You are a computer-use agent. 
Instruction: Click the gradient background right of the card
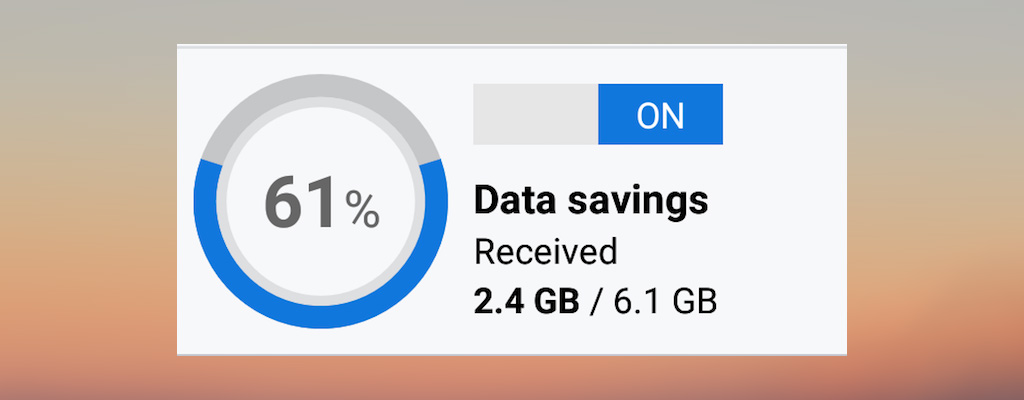pyautogui.click(x=935, y=200)
